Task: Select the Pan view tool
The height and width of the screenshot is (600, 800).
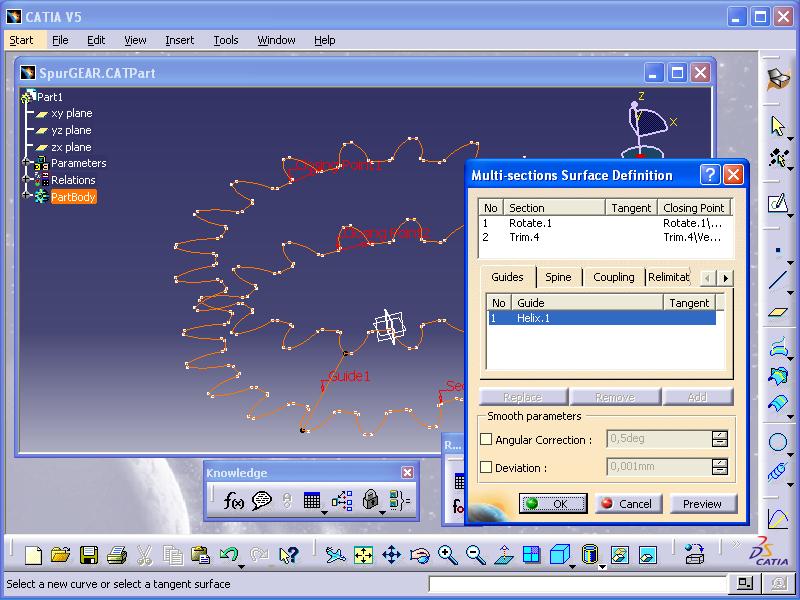Action: [x=391, y=554]
